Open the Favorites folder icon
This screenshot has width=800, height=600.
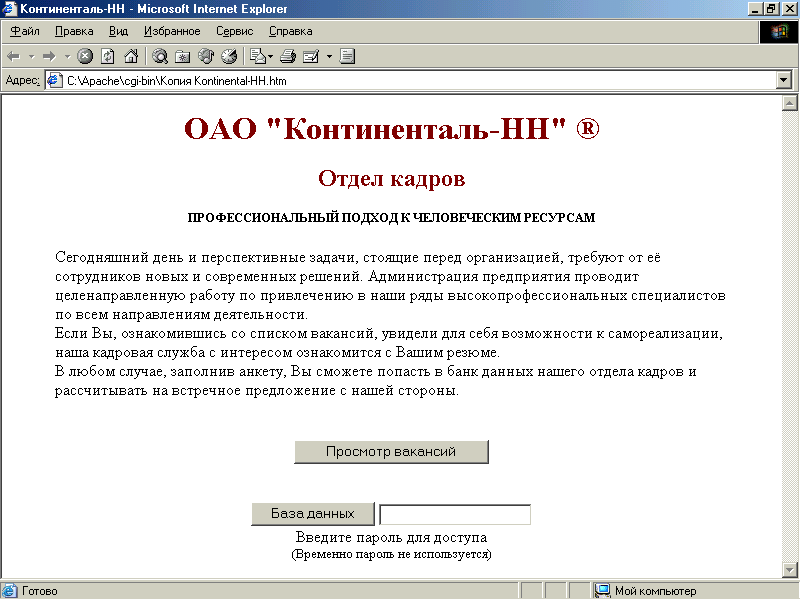pos(183,56)
